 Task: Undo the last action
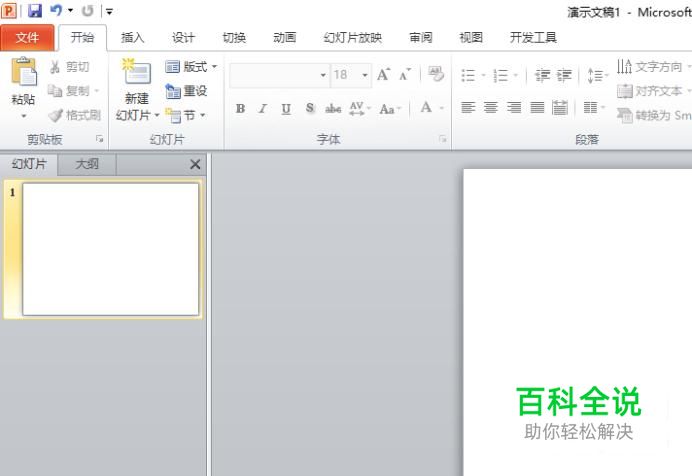(x=56, y=10)
